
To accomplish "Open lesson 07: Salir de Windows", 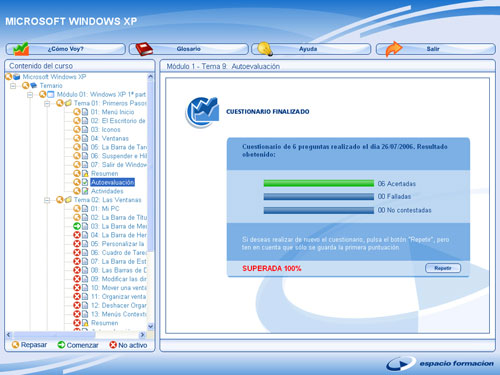I will [x=119, y=165].
